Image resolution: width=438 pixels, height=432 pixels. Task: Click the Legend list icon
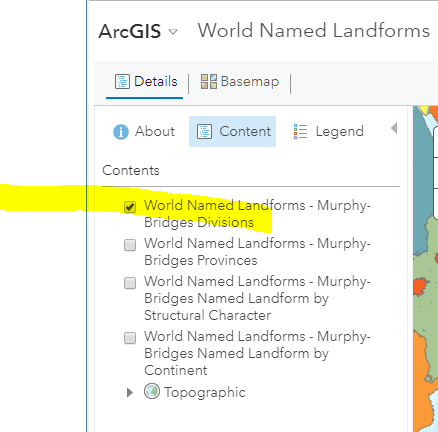(300, 131)
